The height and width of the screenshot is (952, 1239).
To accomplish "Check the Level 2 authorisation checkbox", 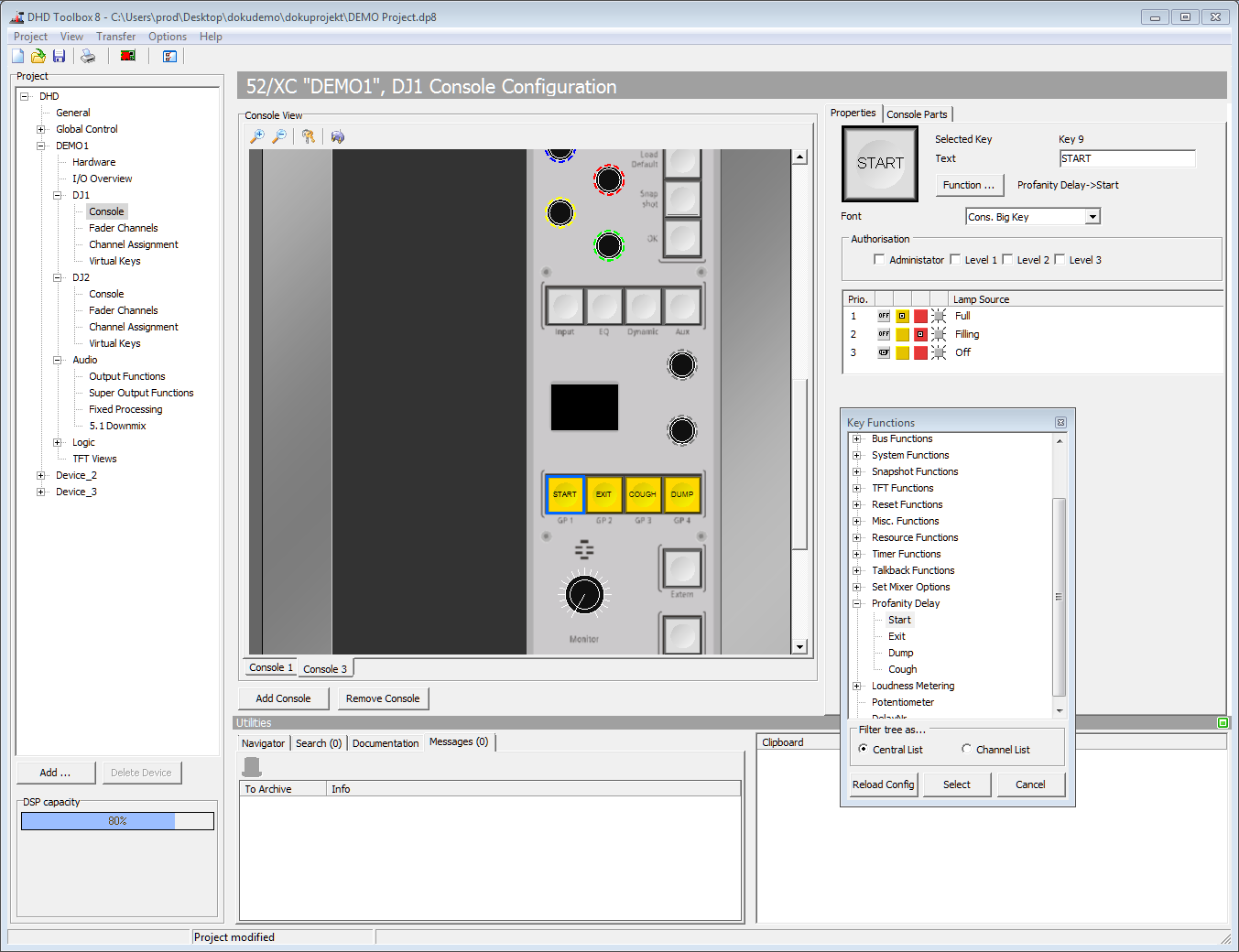I will click(1007, 260).
